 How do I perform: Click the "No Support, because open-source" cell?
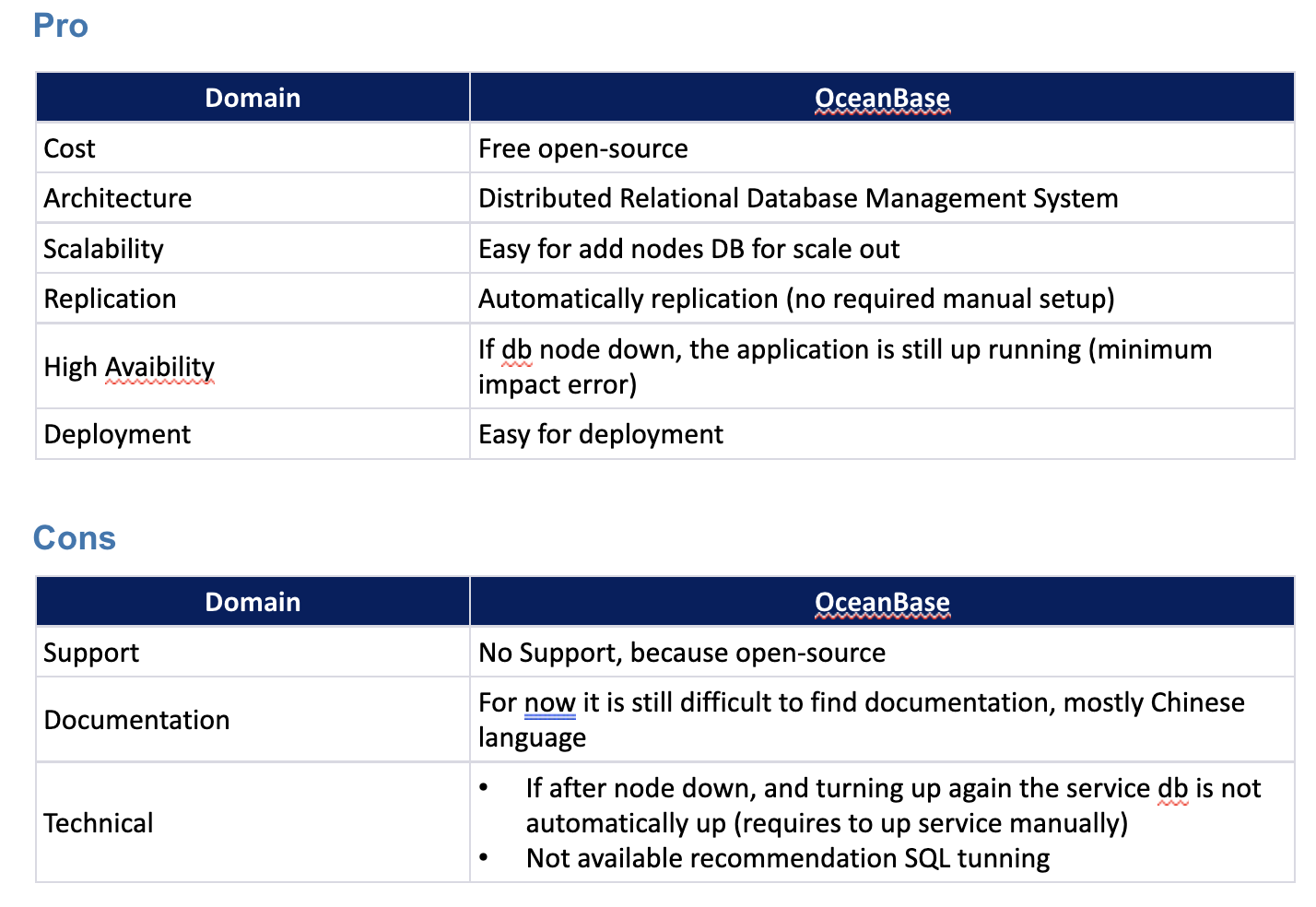681,652
